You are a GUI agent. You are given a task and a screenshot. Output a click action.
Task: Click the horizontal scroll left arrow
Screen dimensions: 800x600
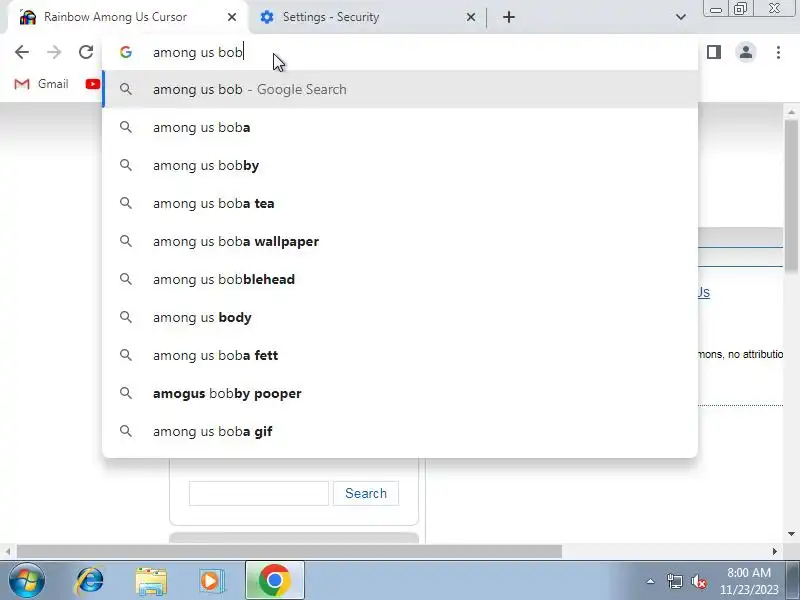8,552
